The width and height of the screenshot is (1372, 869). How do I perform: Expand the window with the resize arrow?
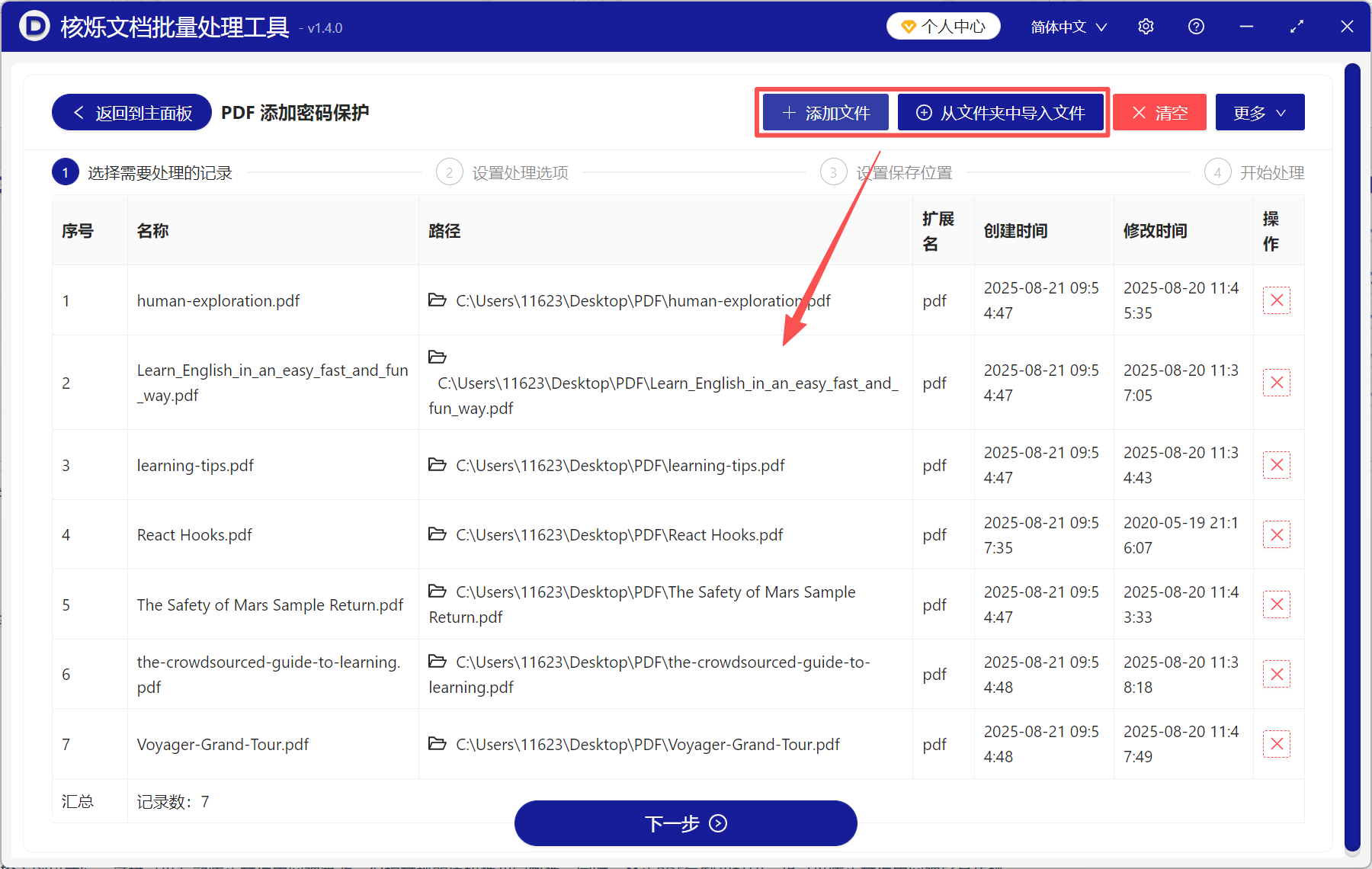tap(1297, 26)
